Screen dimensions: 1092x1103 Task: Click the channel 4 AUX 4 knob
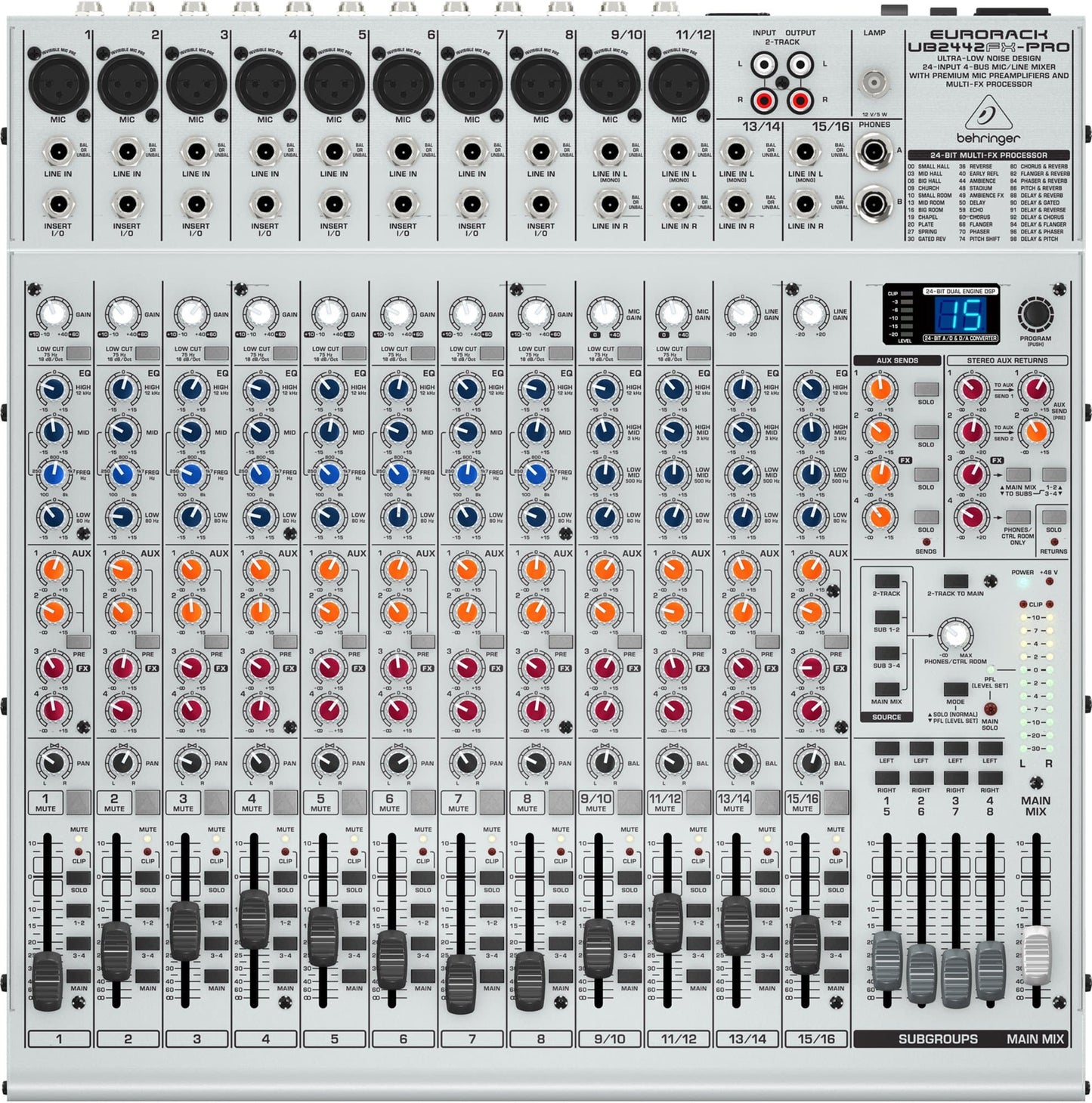(x=260, y=711)
